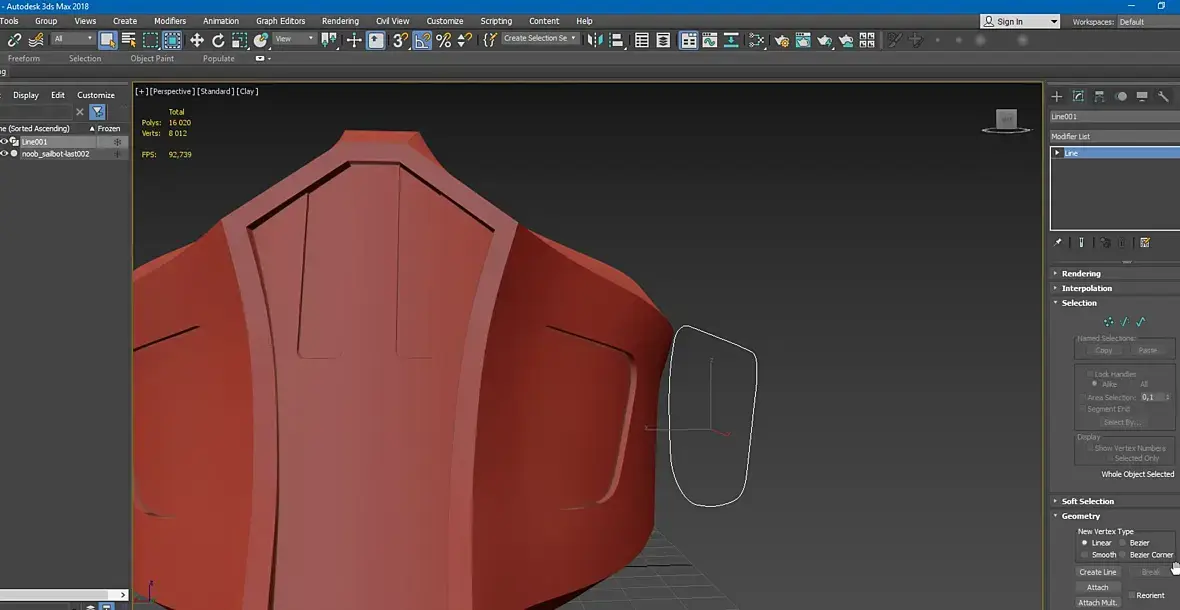Image resolution: width=1180 pixels, height=610 pixels.
Task: Open the Modifiers menu
Action: 170,21
